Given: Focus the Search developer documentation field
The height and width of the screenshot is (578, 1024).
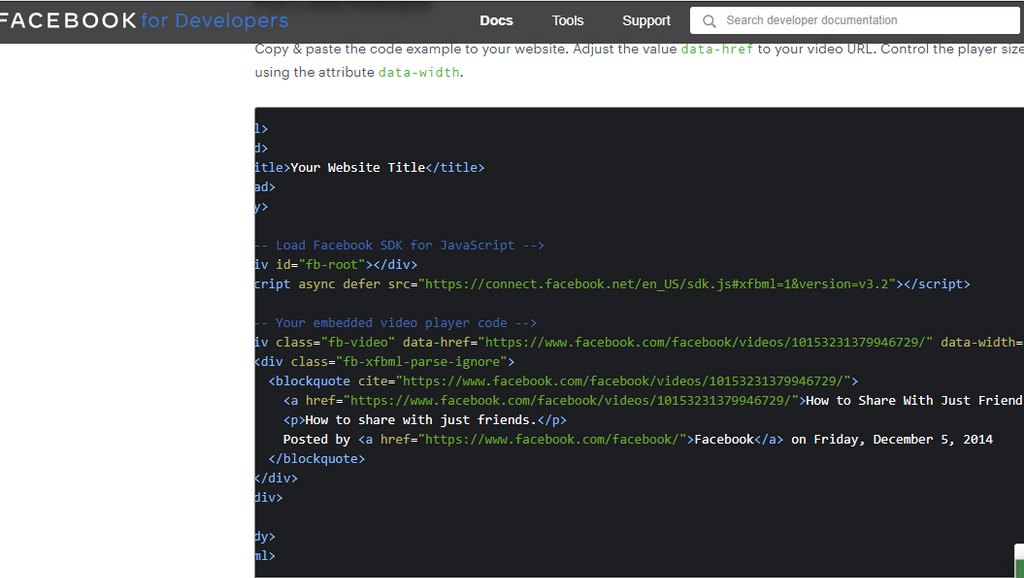Looking at the screenshot, I should [856, 21].
